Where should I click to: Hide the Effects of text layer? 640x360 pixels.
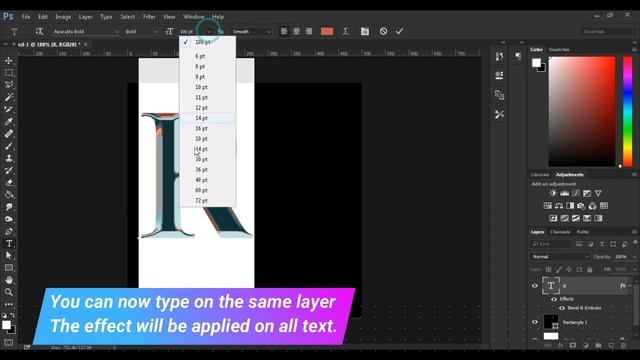[x=554, y=299]
